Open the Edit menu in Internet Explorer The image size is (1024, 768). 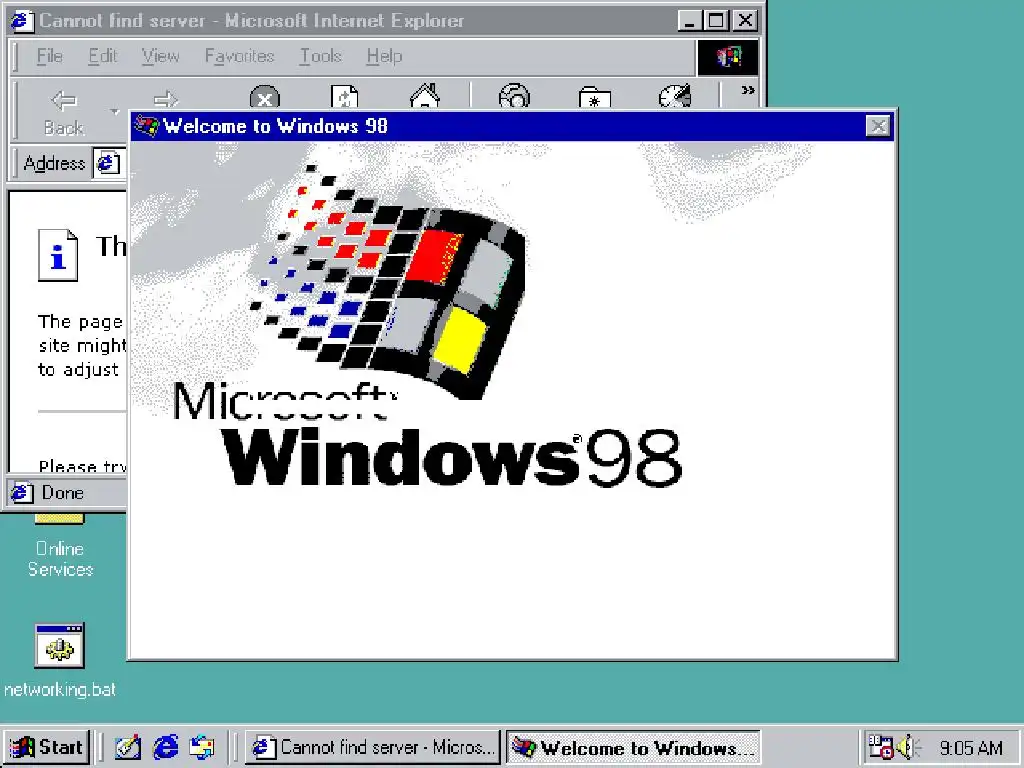point(103,56)
